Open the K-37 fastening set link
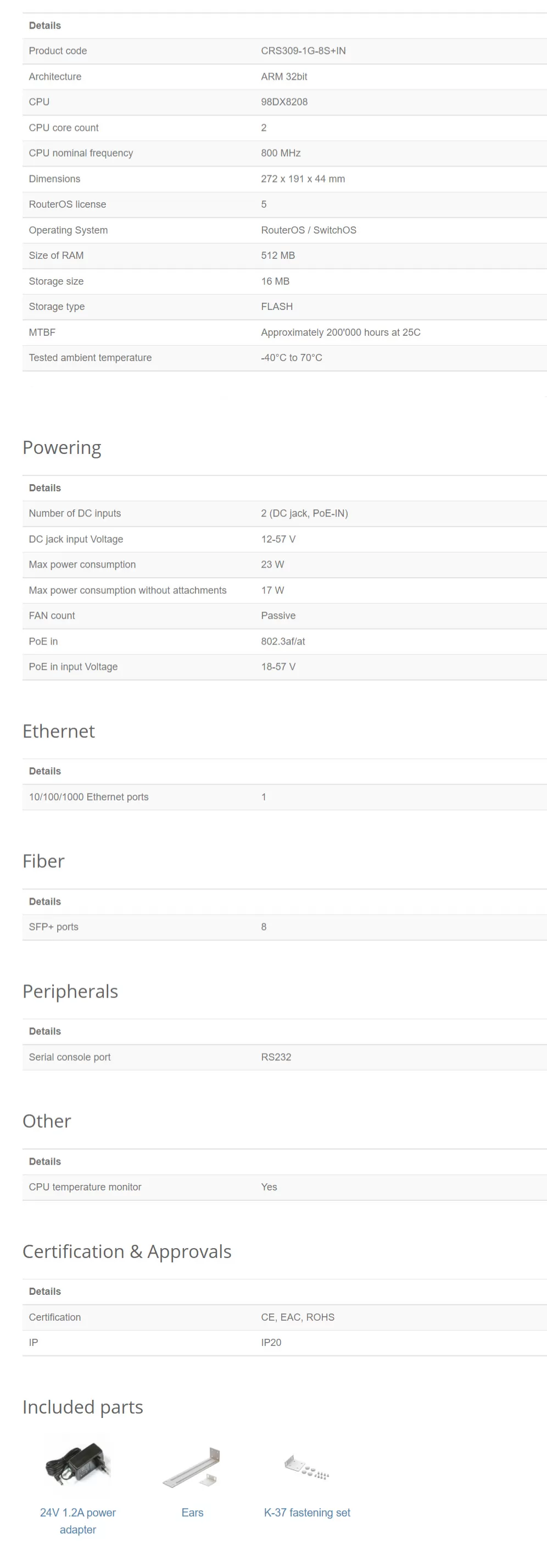The width and height of the screenshot is (547, 1568). (306, 1512)
